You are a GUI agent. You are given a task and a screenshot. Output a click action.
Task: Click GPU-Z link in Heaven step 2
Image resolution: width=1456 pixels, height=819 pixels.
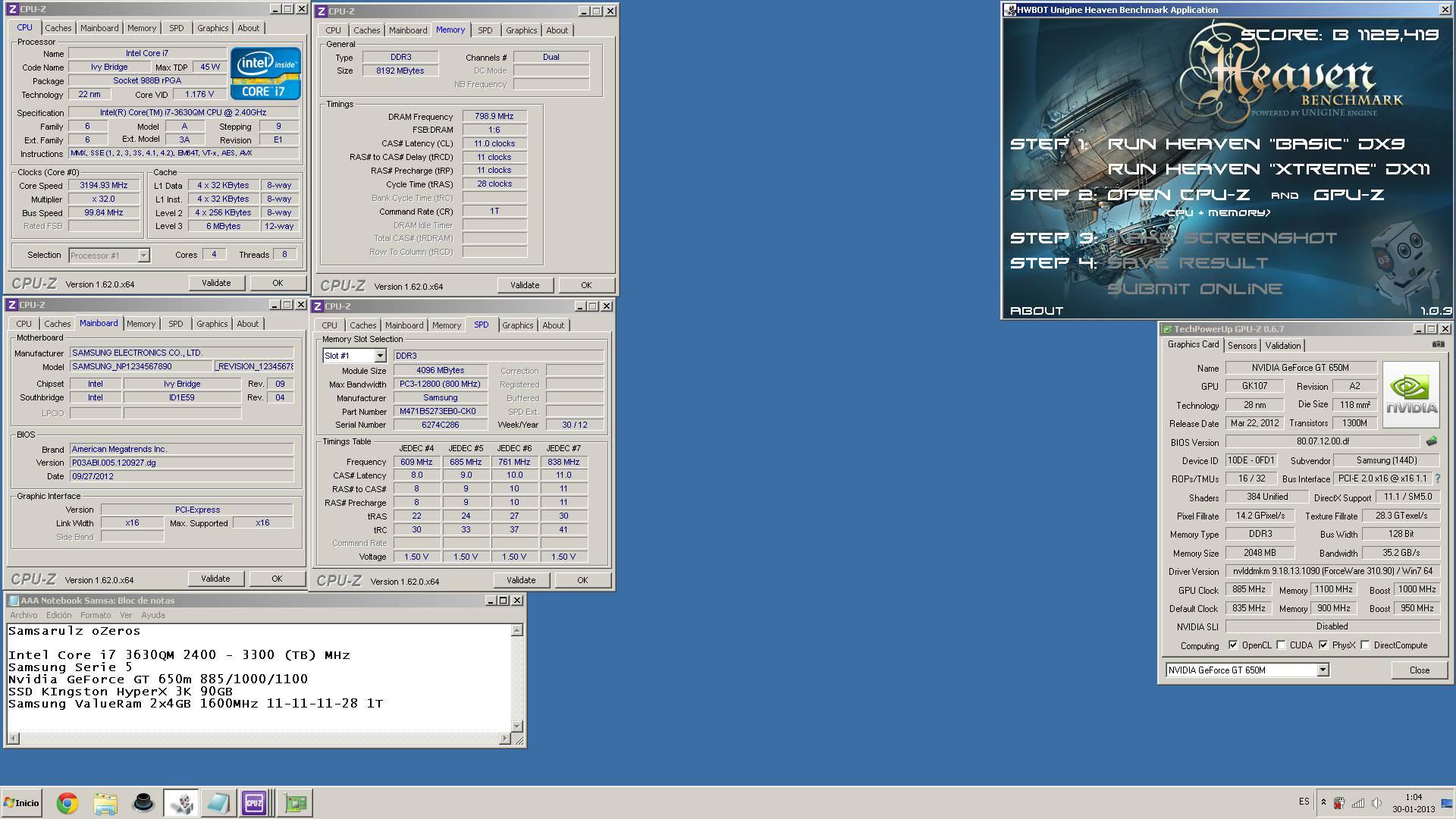(x=1349, y=195)
